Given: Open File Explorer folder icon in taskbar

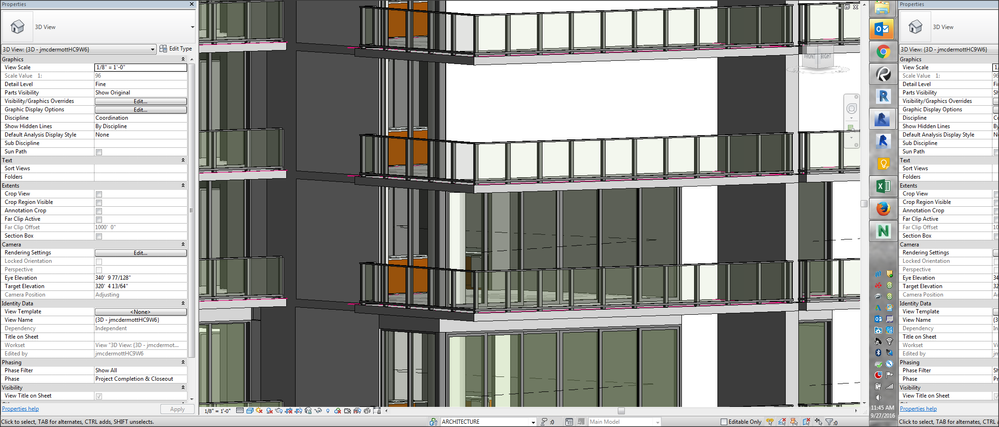Looking at the screenshot, I should pos(882,8).
